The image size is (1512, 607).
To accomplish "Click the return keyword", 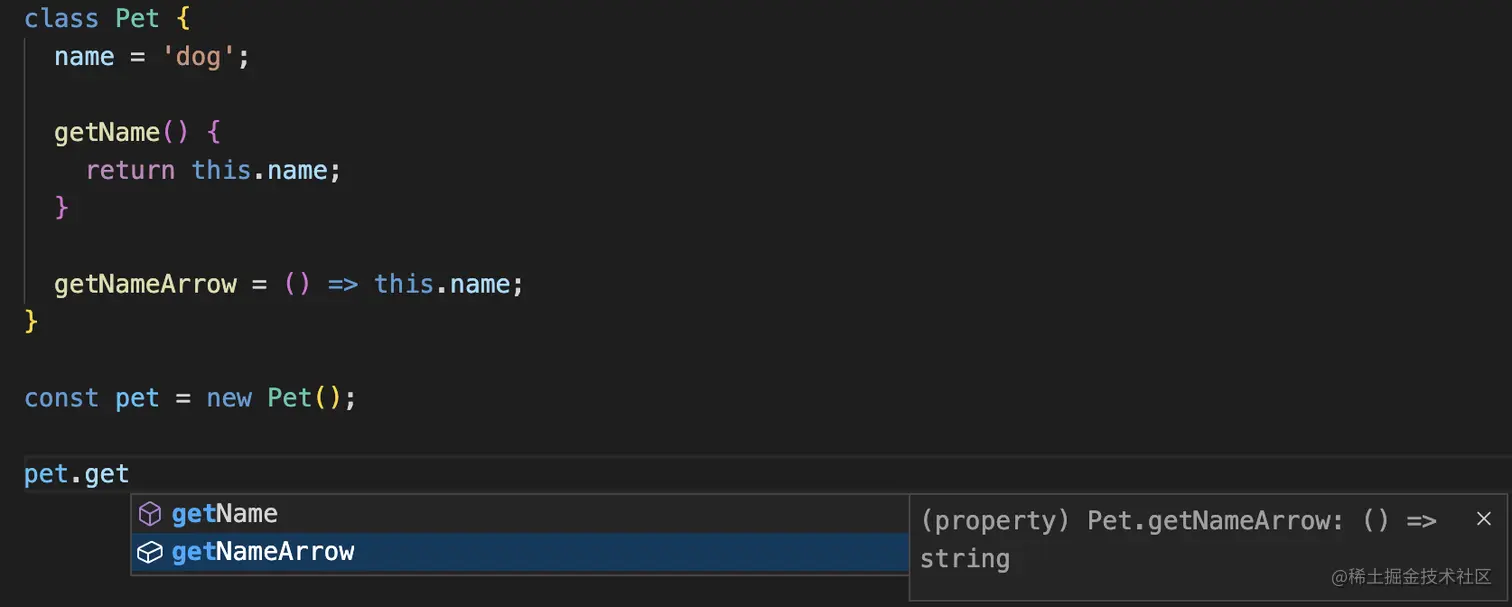I will (x=130, y=171).
